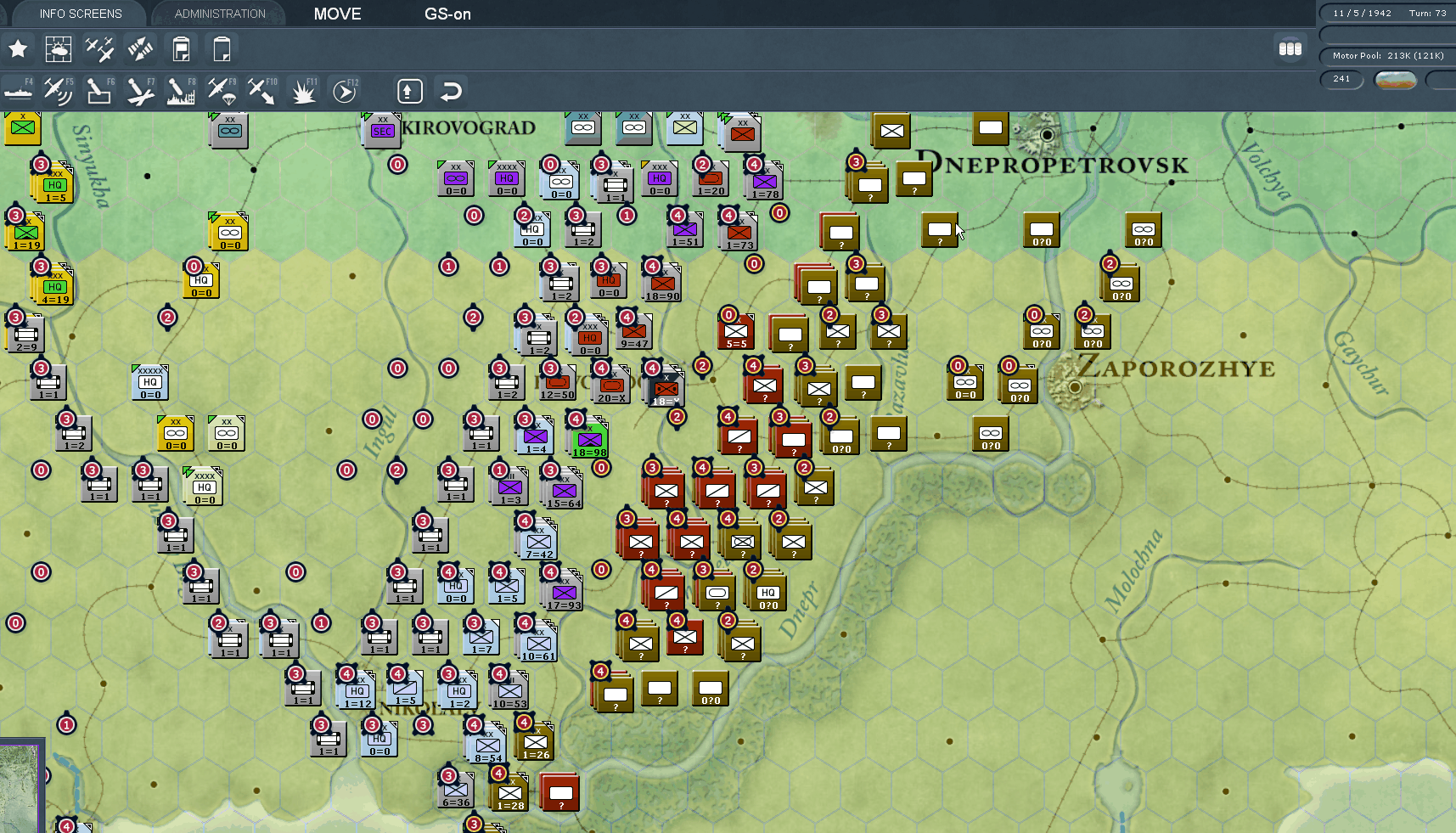Select the F5 air recon mode
Viewport: 1456px width, 833px height.
(x=59, y=90)
